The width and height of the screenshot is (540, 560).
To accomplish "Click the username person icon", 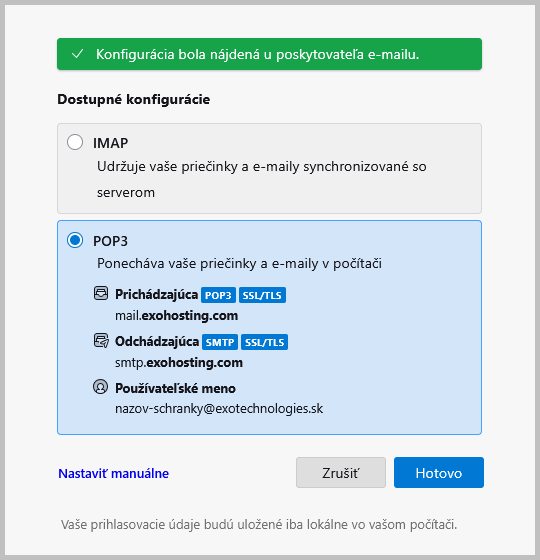I will click(101, 387).
